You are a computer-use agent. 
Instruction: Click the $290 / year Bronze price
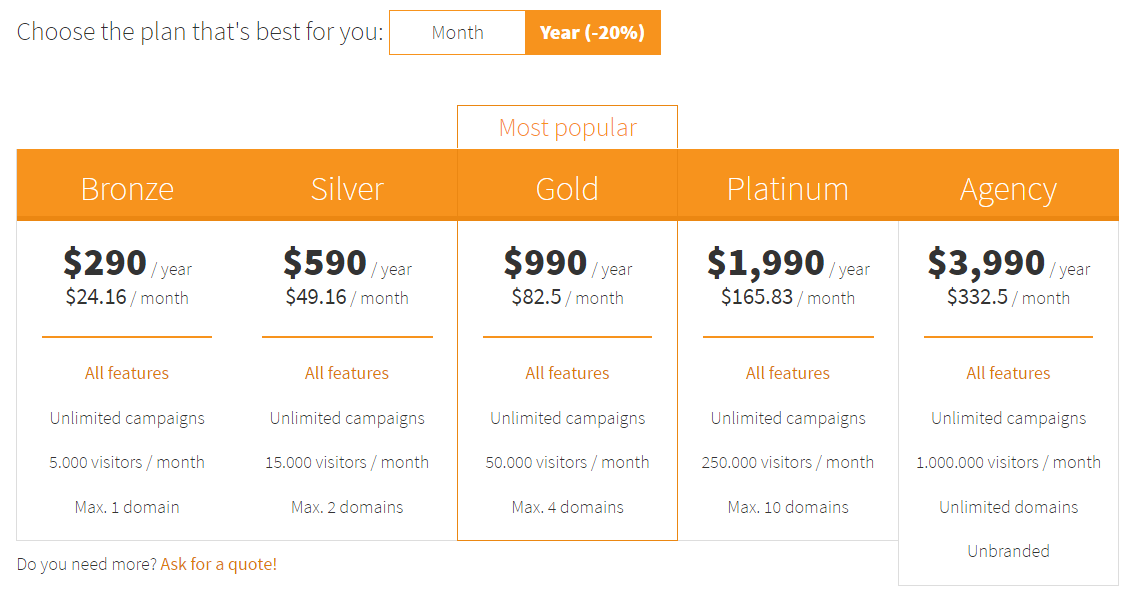pos(127,263)
